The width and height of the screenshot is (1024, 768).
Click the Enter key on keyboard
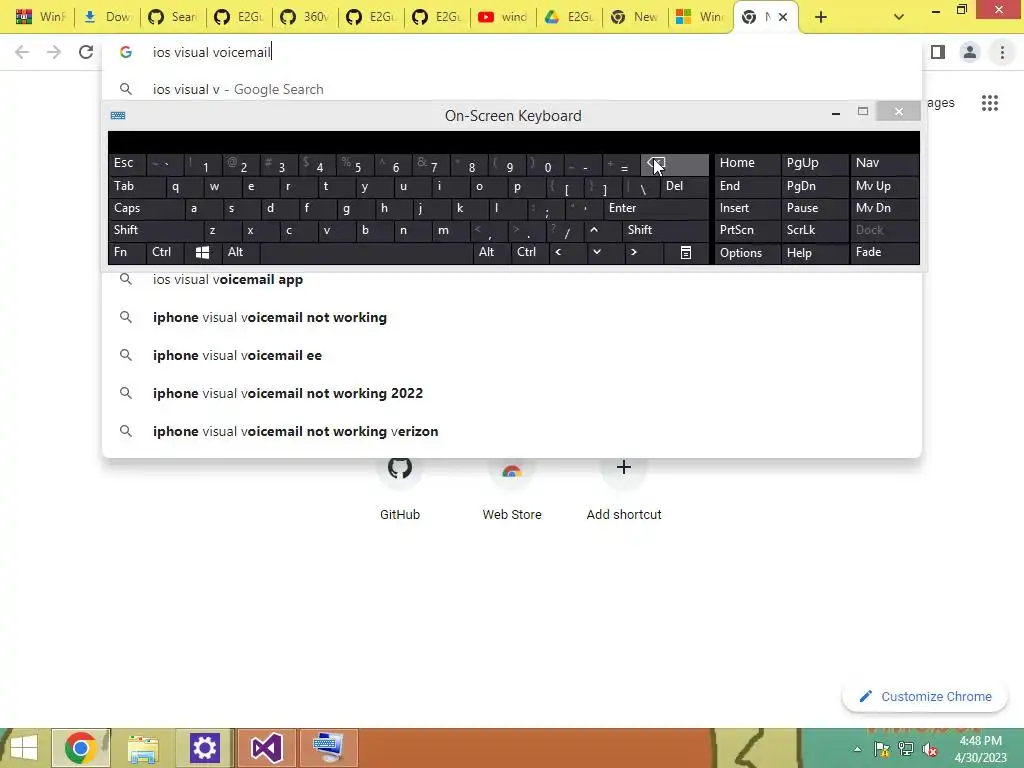[x=656, y=208]
